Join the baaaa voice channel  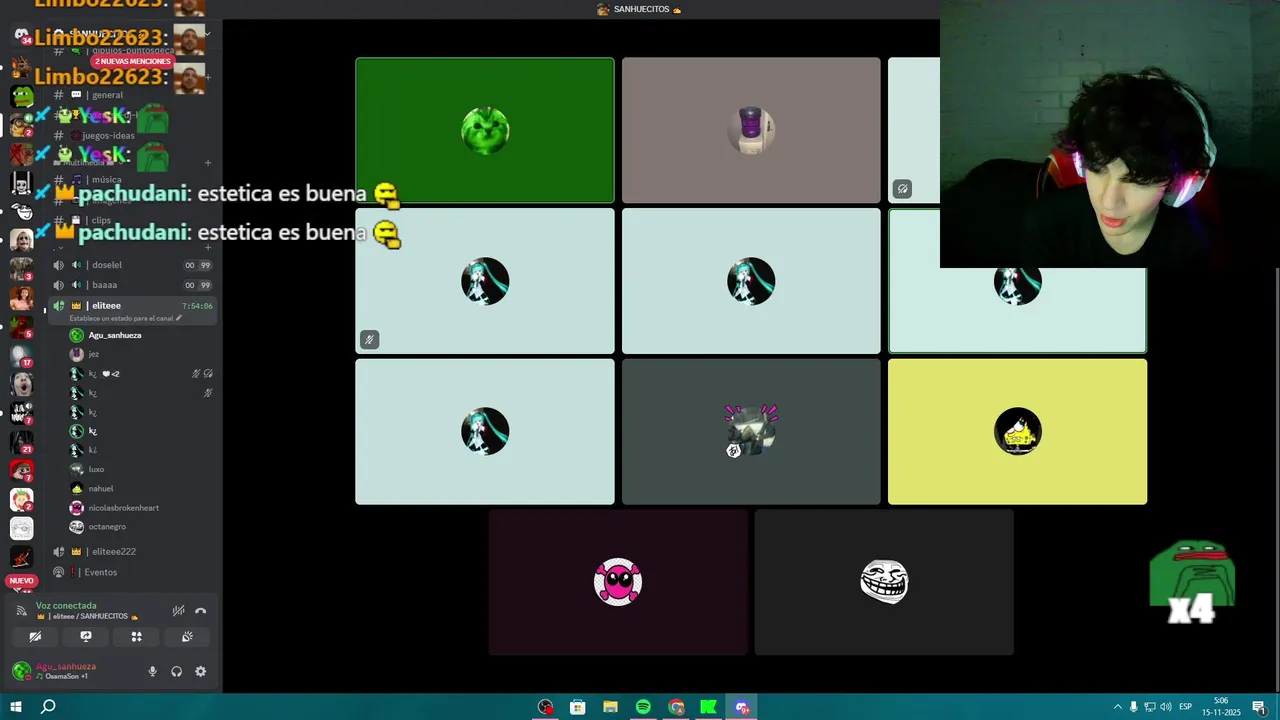click(x=130, y=285)
